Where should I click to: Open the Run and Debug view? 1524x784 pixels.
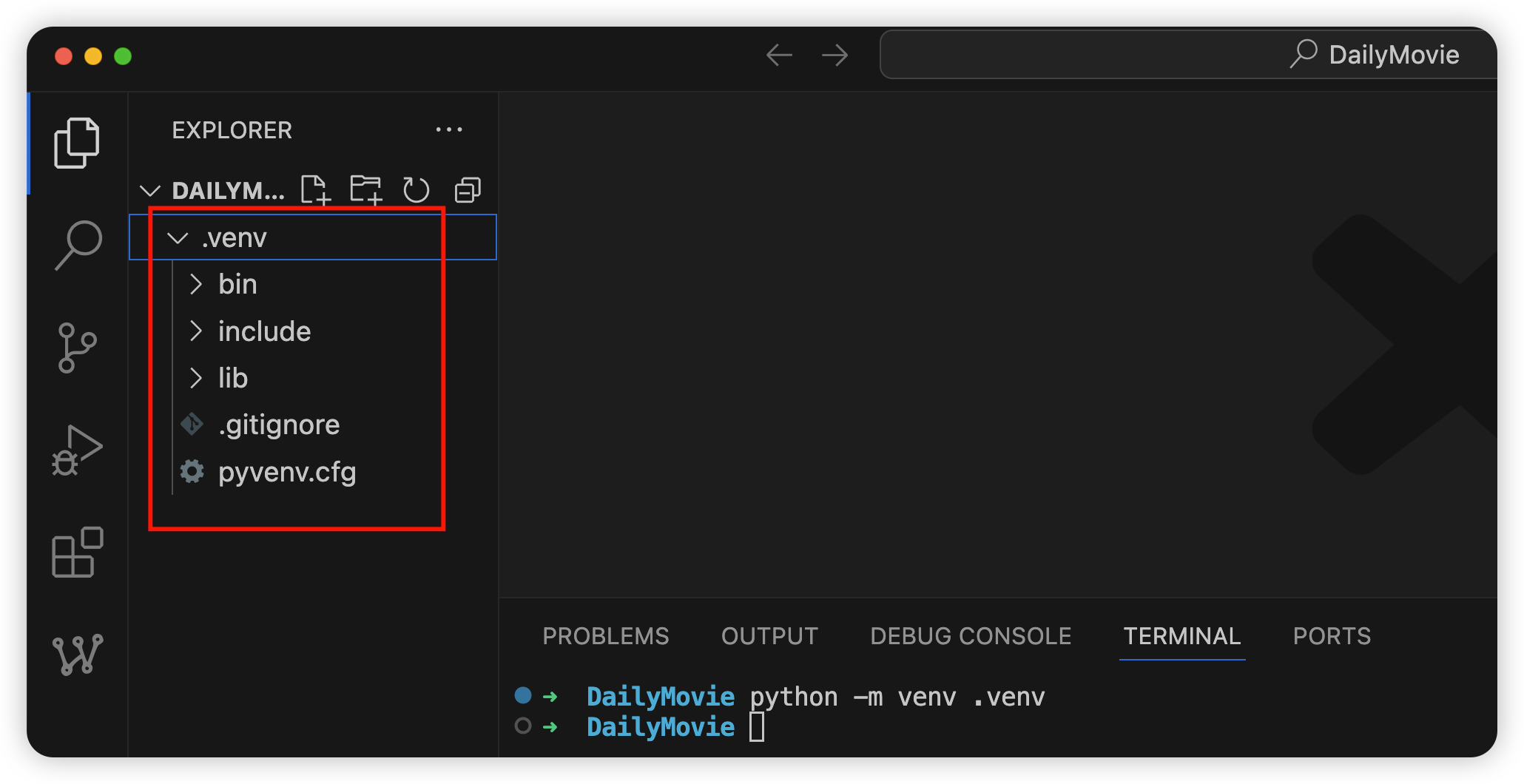tap(77, 450)
